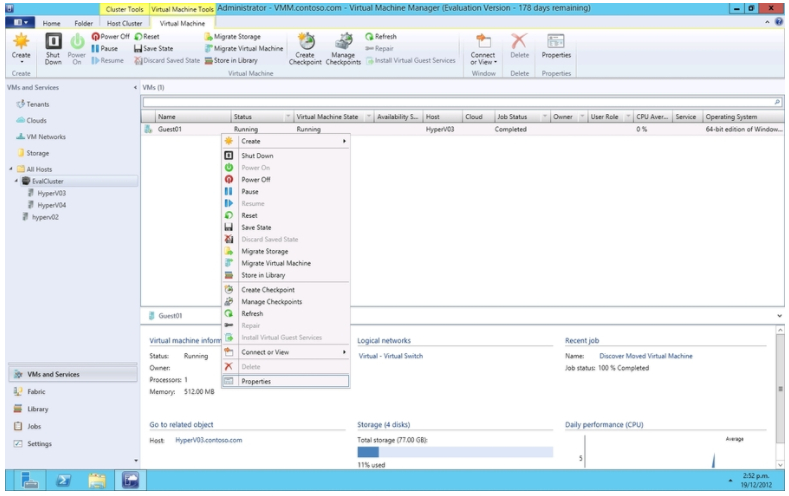Open the Virtual - Virtual Switch link
789x496 pixels.
point(390,356)
